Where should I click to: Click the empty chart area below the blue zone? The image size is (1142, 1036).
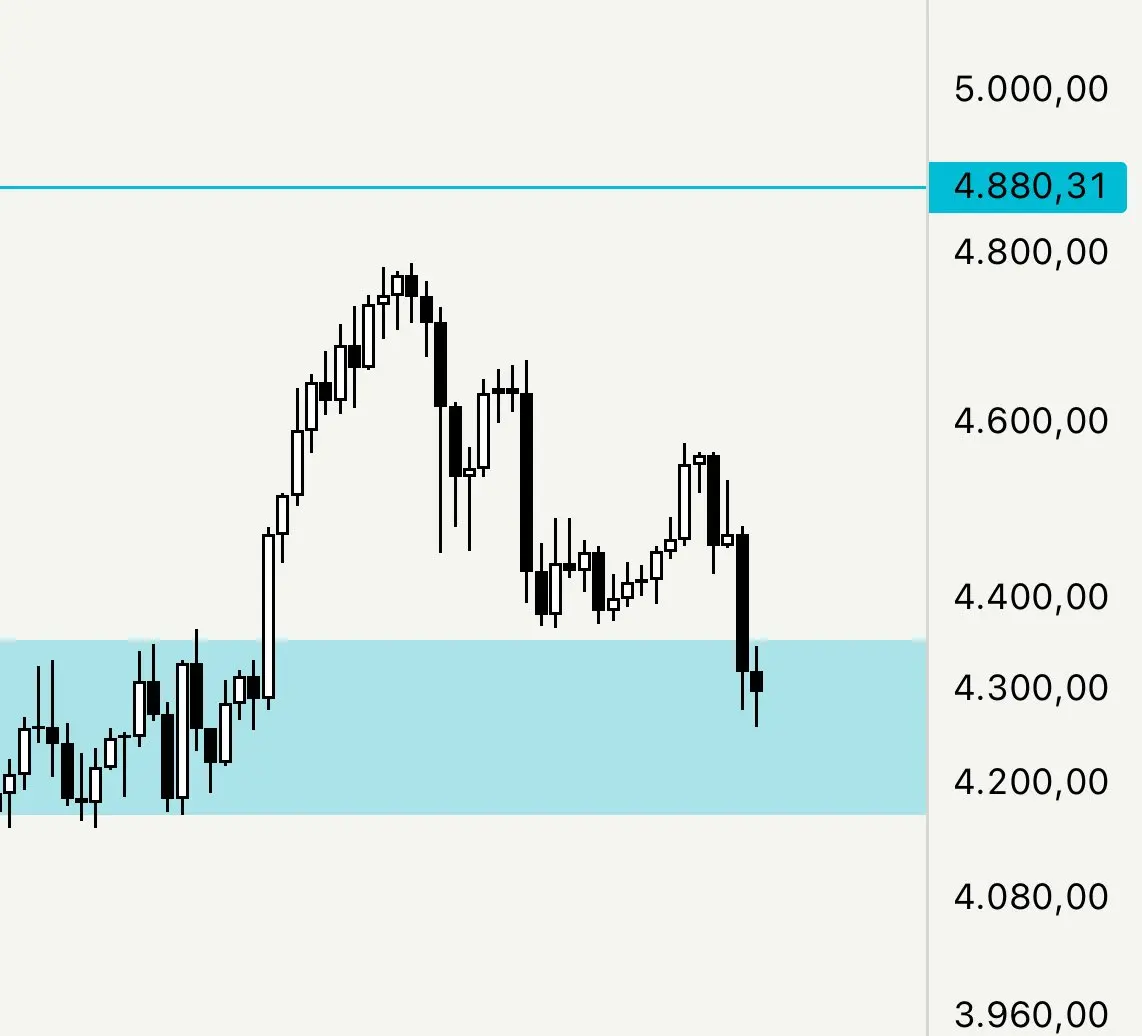coord(463,925)
